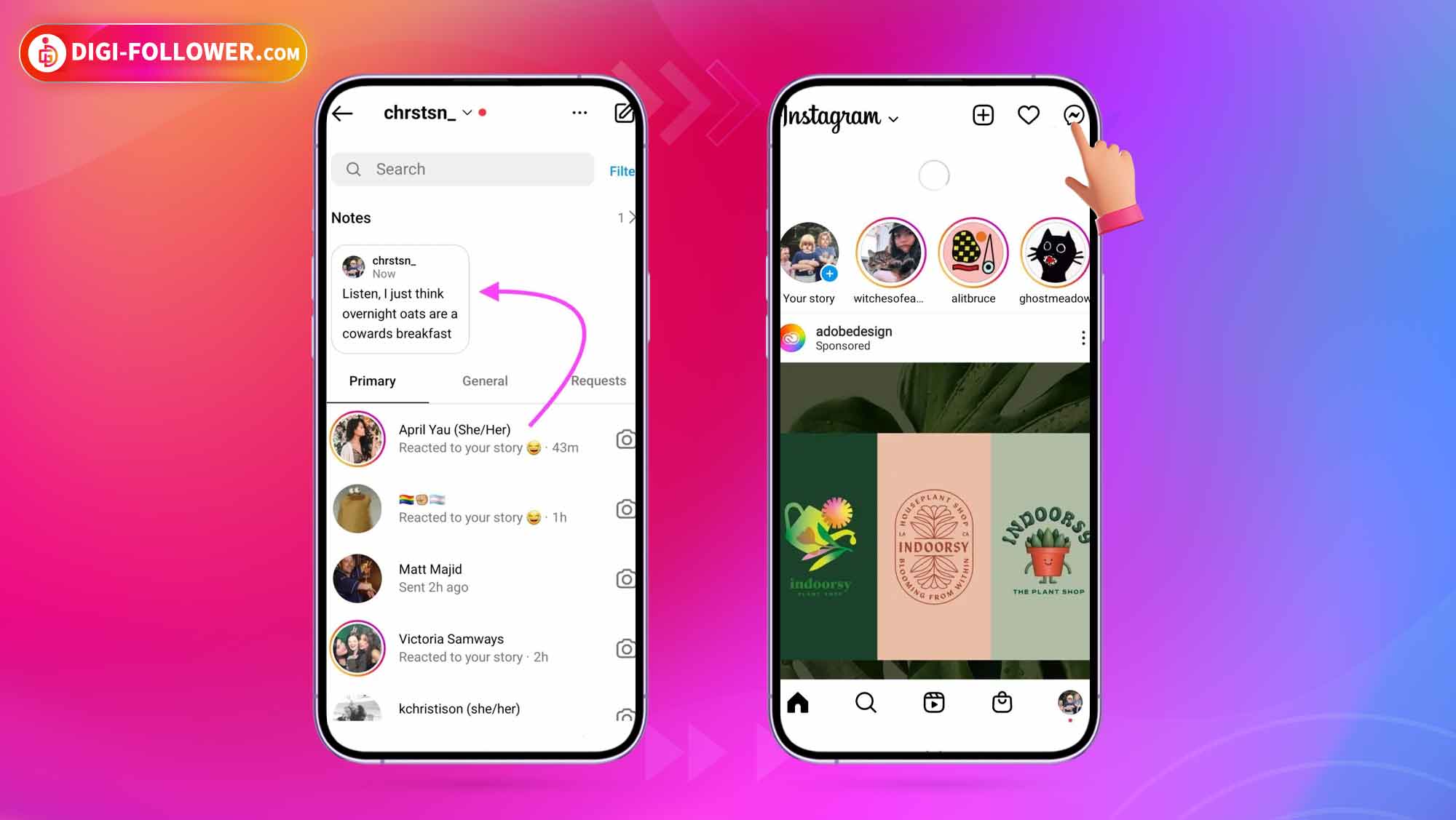Image resolution: width=1456 pixels, height=820 pixels.
Task: Toggle the active status red dot indicator
Action: tap(484, 112)
